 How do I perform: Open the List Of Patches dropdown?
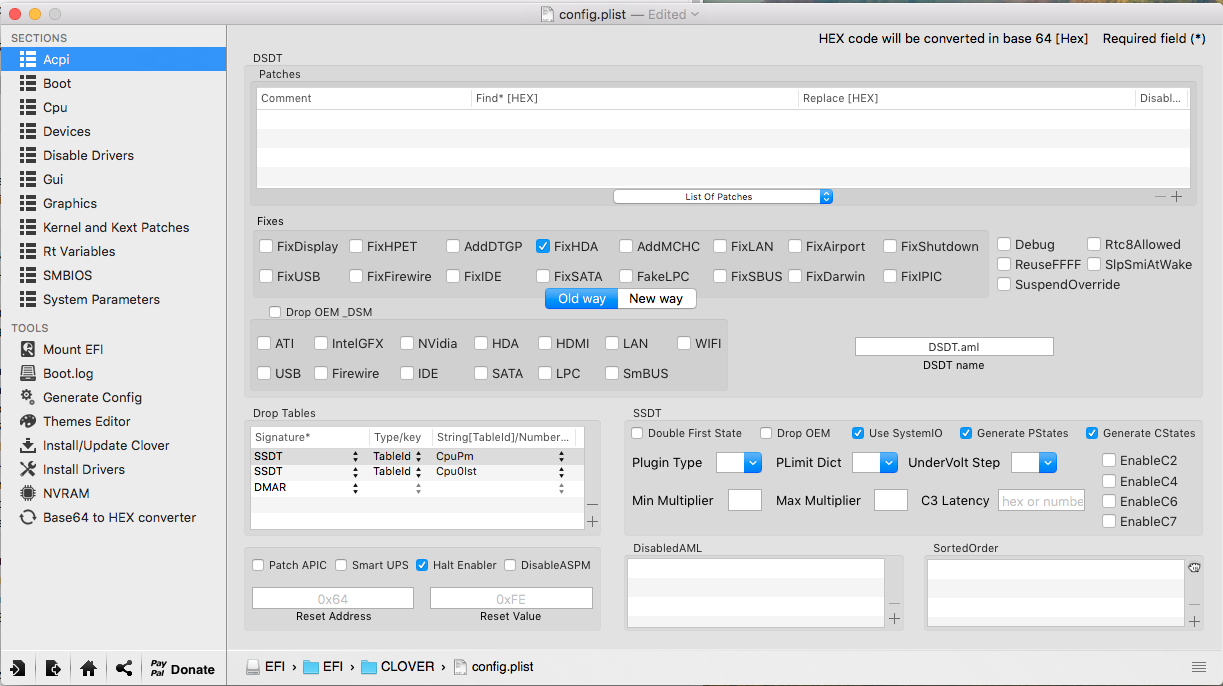(722, 197)
